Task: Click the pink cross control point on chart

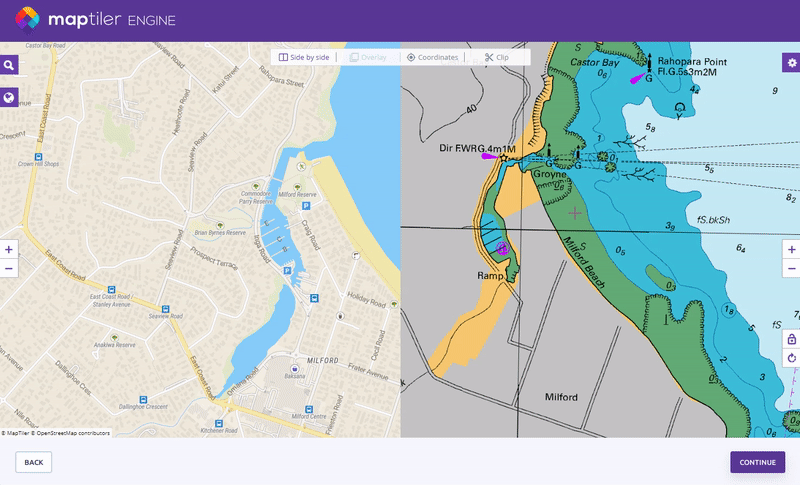Action: (x=574, y=213)
